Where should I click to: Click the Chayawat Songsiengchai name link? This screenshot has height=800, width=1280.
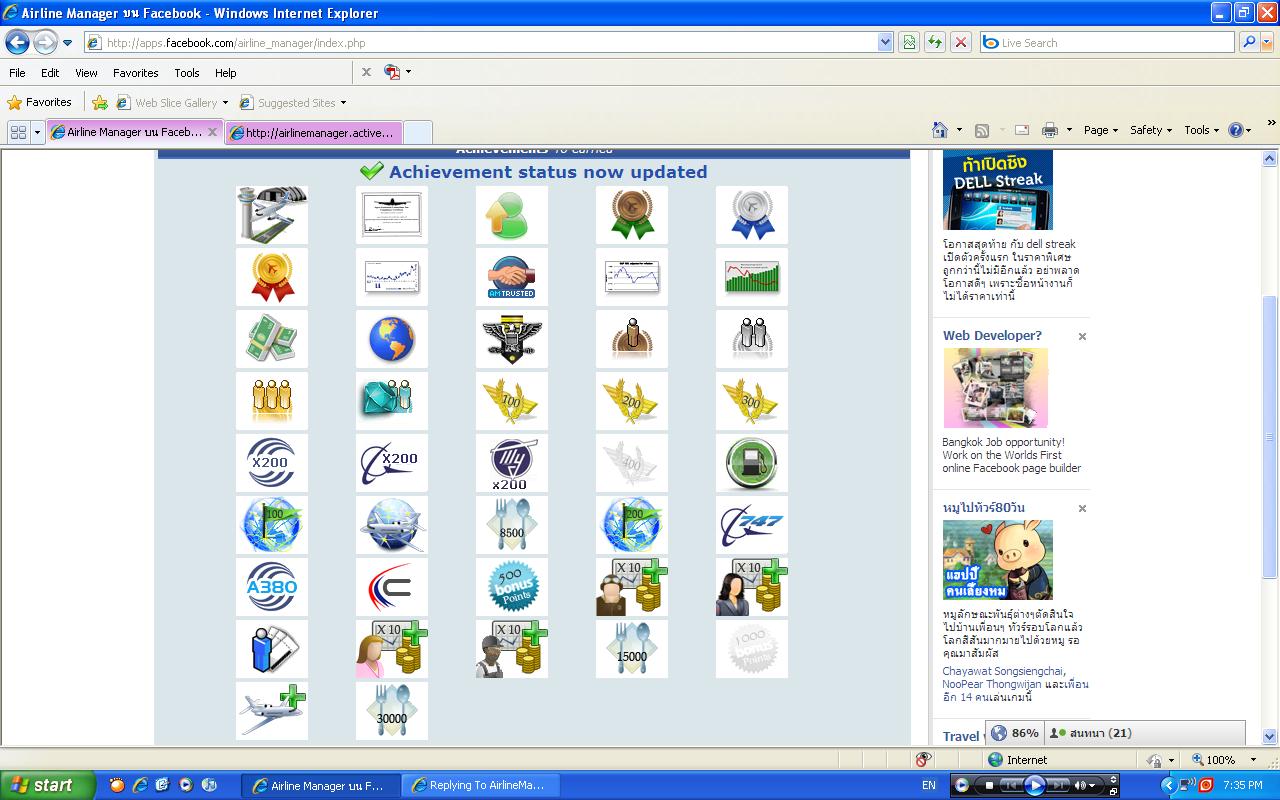pyautogui.click(x=1004, y=671)
